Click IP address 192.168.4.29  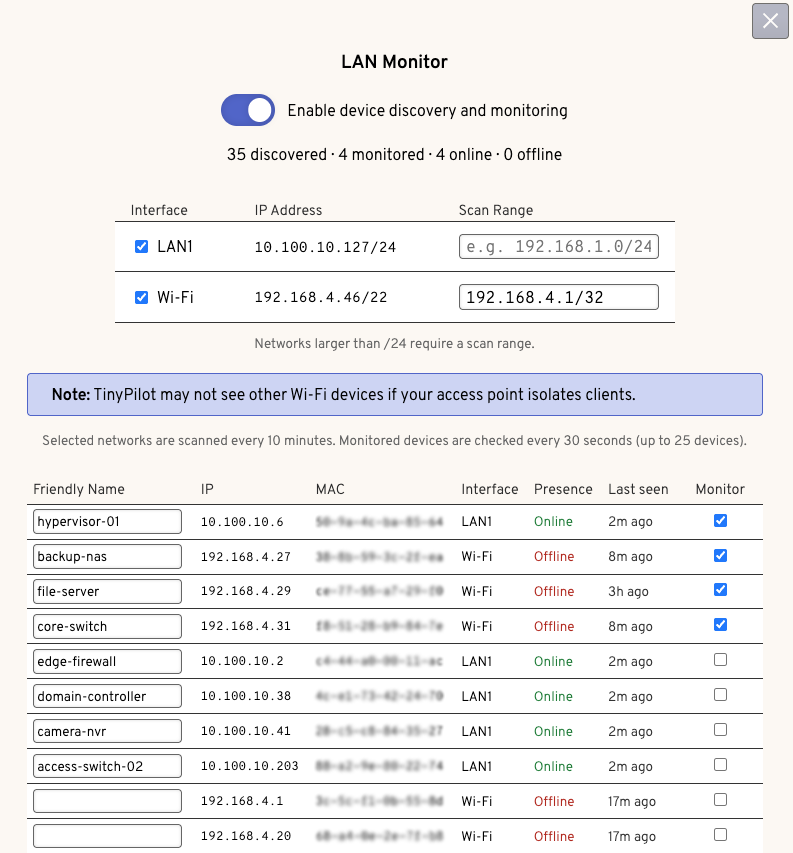246,591
